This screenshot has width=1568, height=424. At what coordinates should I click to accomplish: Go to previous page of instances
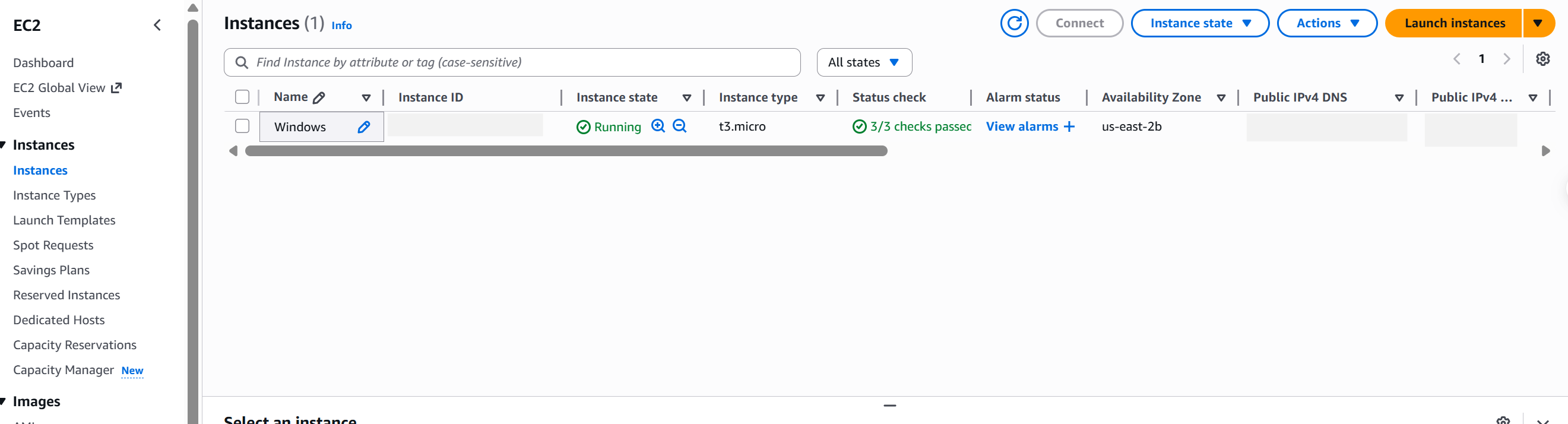(x=1456, y=59)
